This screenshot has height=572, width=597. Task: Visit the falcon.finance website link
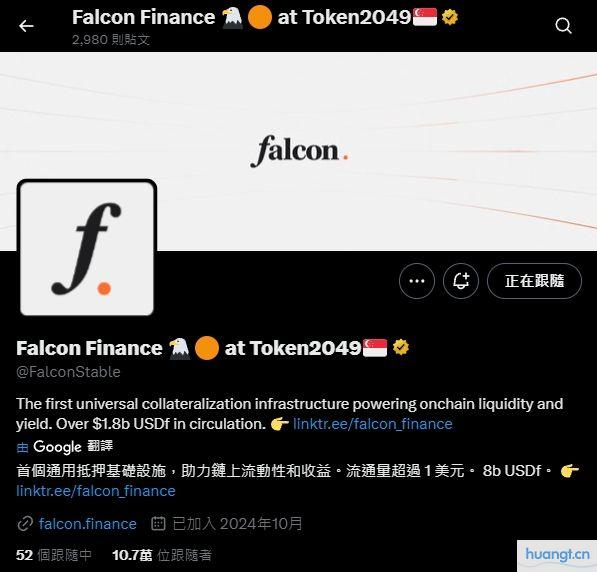88,524
